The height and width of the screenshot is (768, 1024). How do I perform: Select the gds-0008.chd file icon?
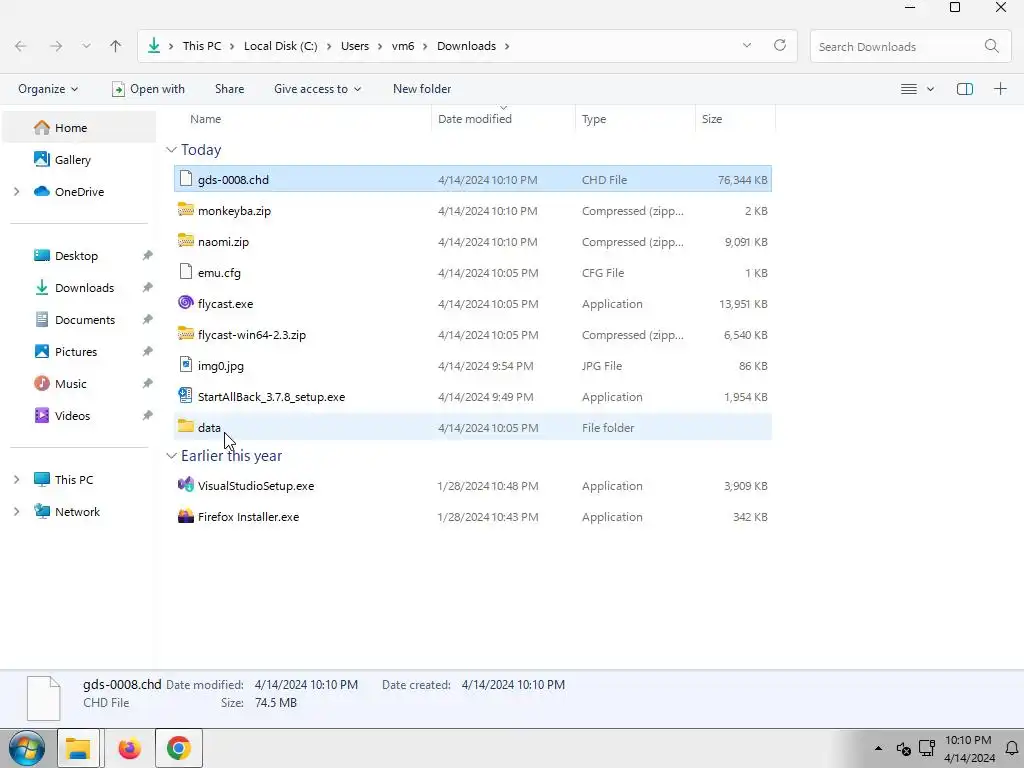(186, 178)
